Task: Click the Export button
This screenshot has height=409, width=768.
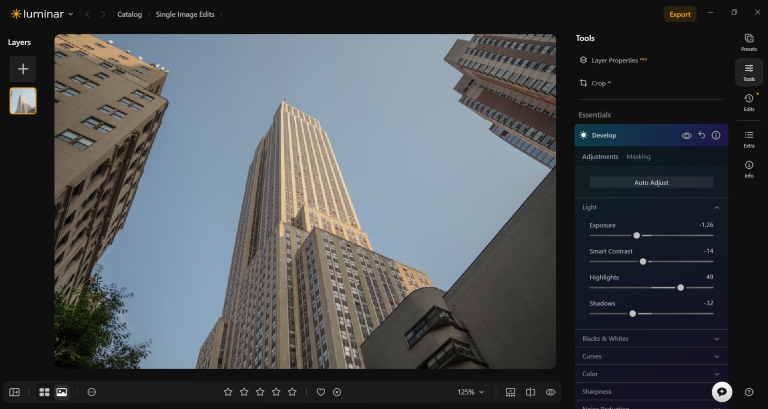Action: [680, 14]
